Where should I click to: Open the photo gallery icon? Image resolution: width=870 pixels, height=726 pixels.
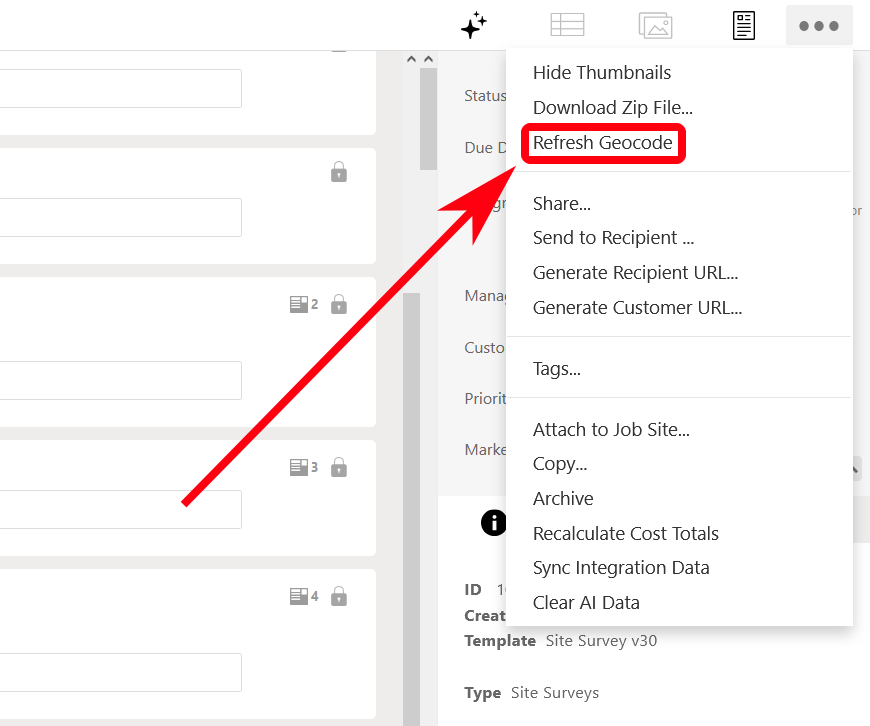pos(655,26)
